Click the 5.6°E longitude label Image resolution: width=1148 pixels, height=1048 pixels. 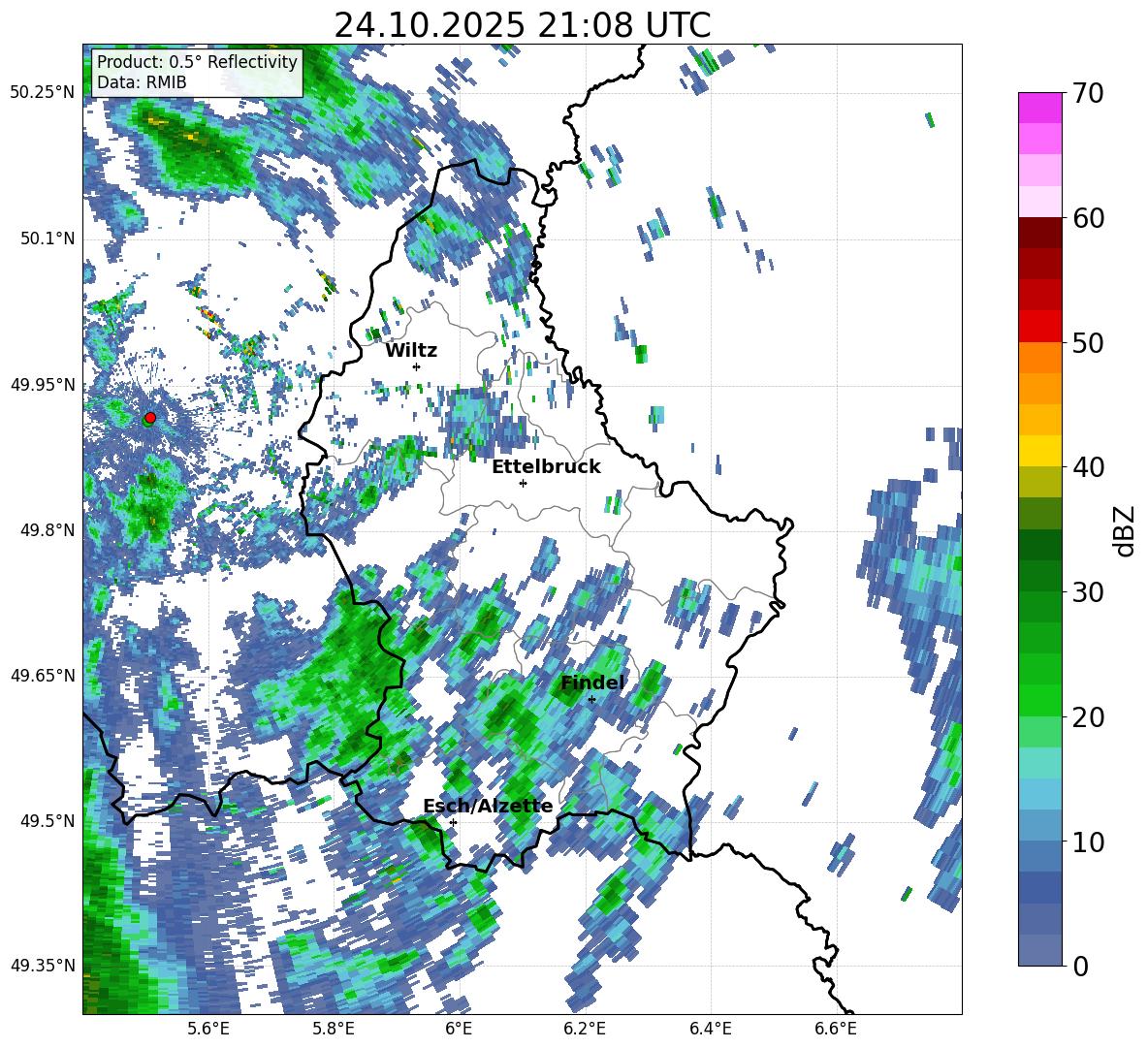coord(208,1029)
